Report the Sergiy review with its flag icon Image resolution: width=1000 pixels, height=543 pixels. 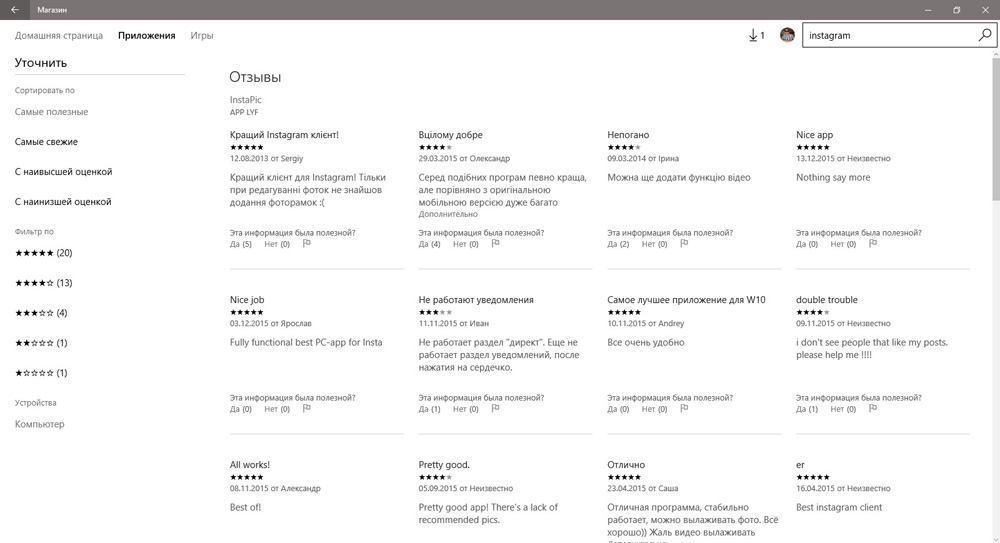coord(307,243)
